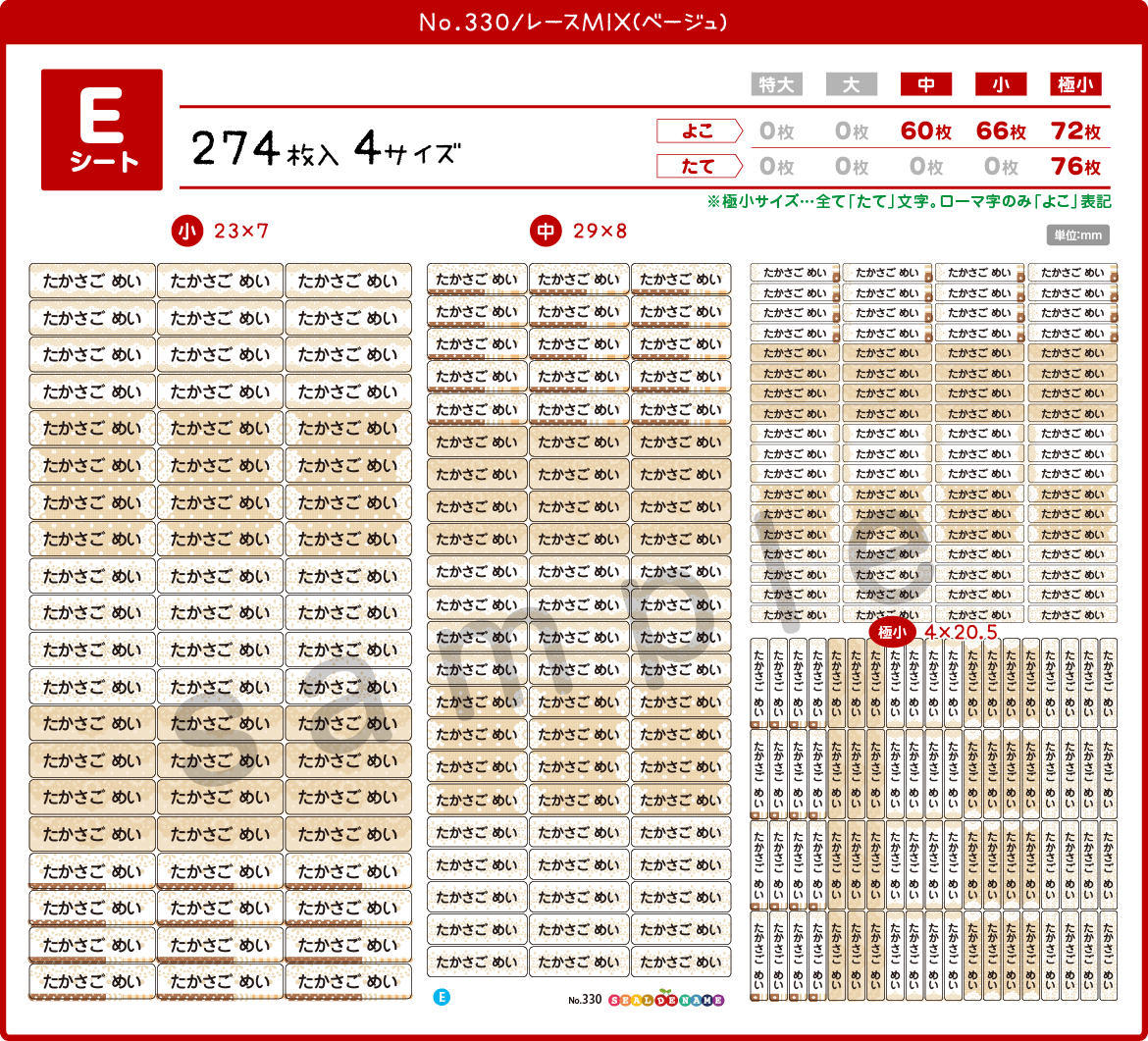Click the round 中 badge beside 29×8
Viewport: 1148px width, 1041px height.
point(546,232)
